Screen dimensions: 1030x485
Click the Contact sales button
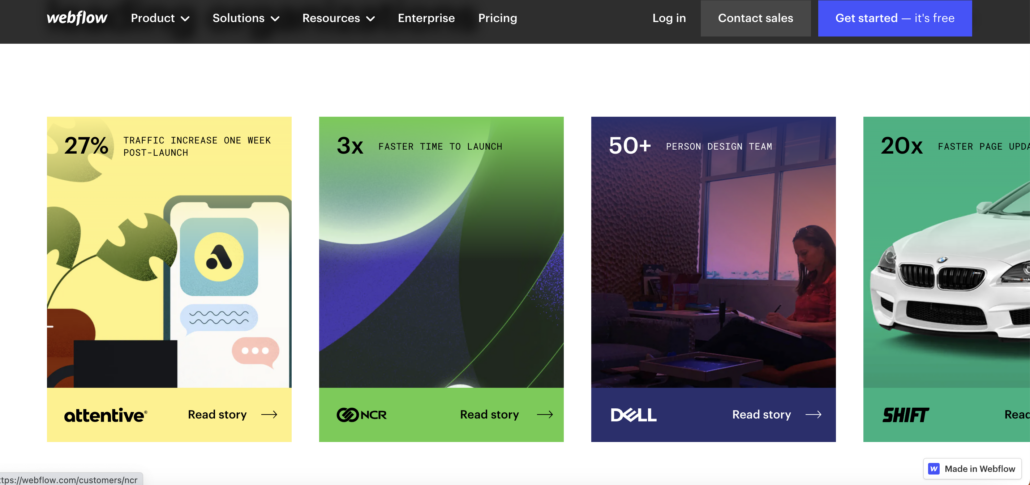tap(755, 18)
